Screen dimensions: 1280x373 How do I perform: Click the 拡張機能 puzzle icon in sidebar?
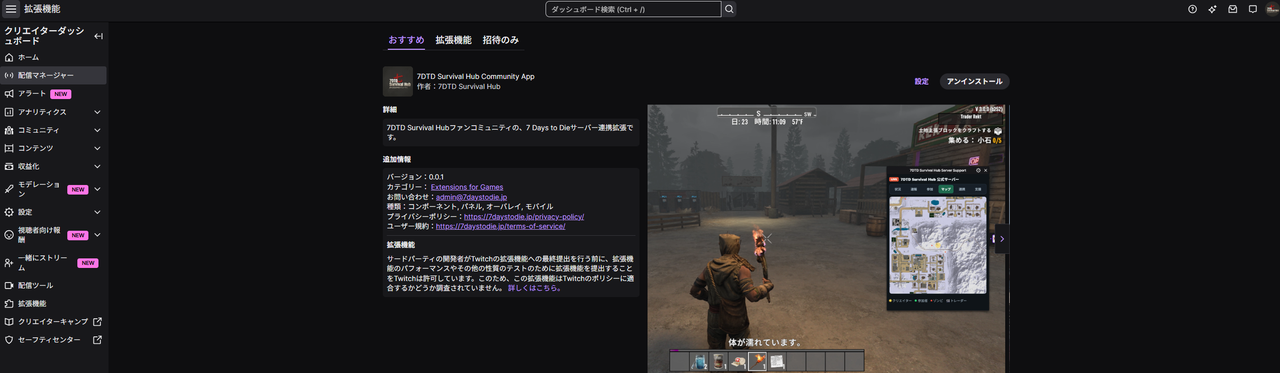tap(9, 303)
